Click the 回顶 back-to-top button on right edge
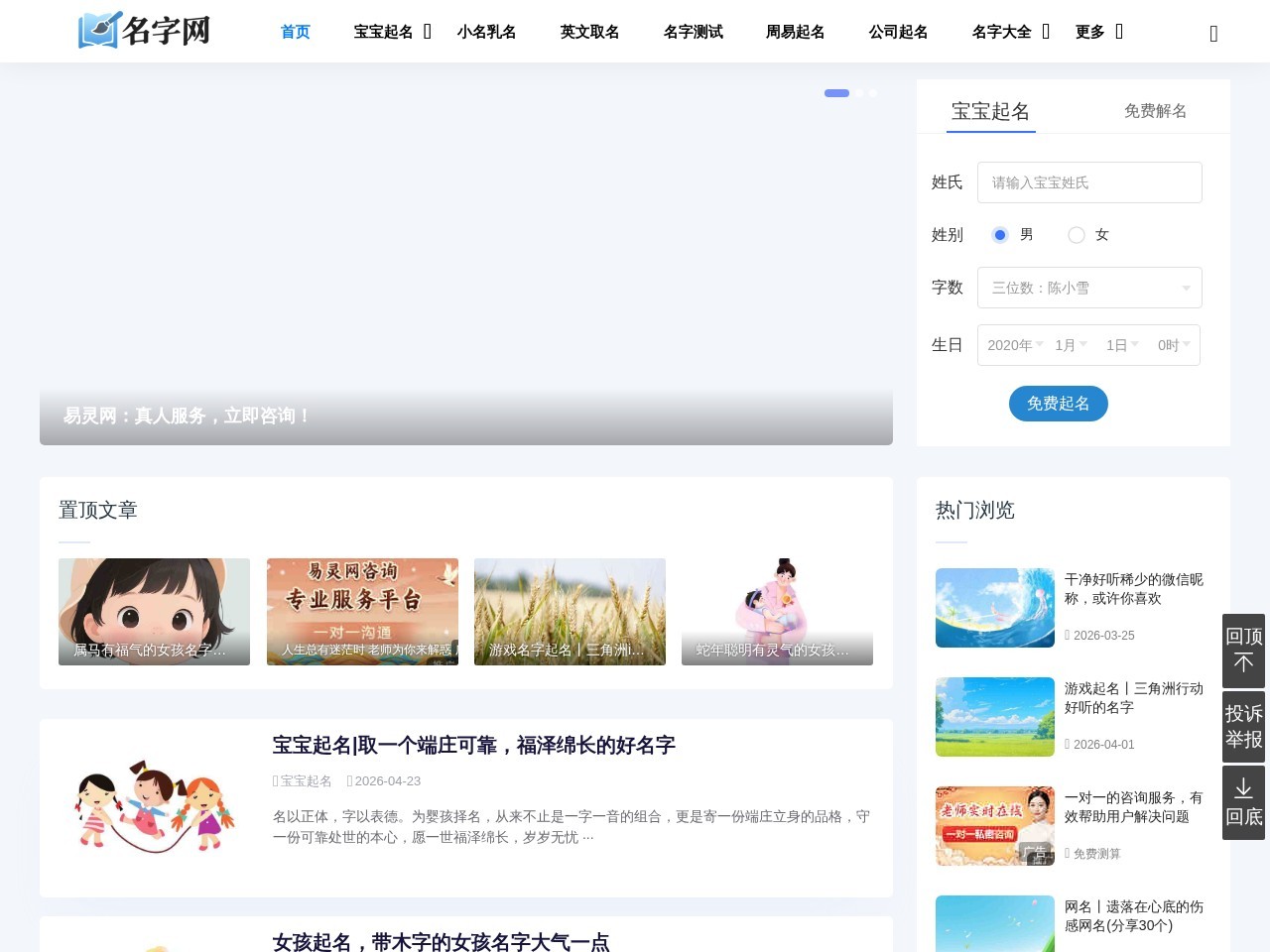 pyautogui.click(x=1243, y=652)
